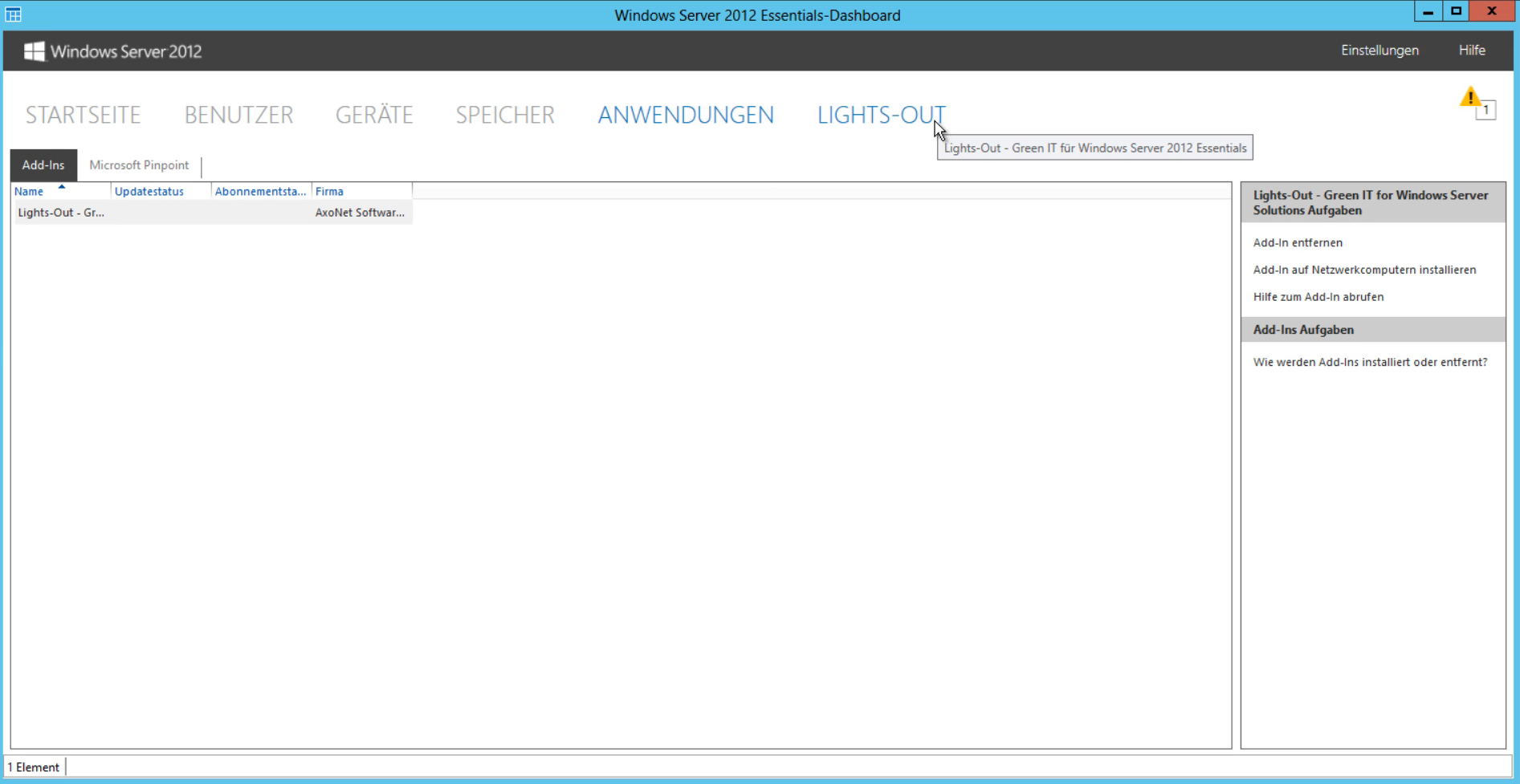Viewport: 1520px width, 784px height.
Task: Open Einstellungen in the top bar
Action: (x=1379, y=50)
